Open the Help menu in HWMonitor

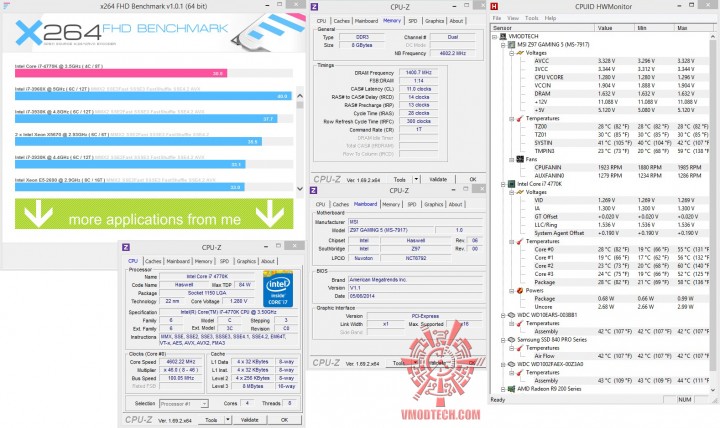pos(550,18)
